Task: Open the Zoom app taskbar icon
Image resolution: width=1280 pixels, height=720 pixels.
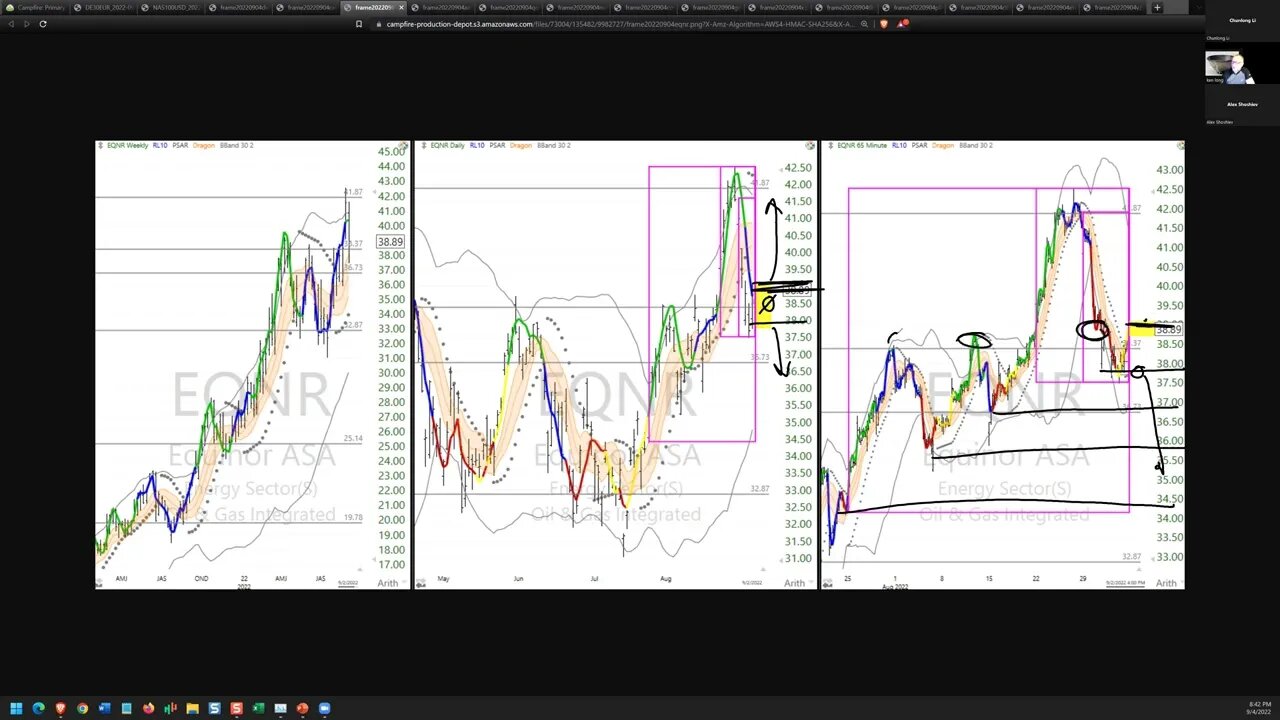Action: pos(324,708)
